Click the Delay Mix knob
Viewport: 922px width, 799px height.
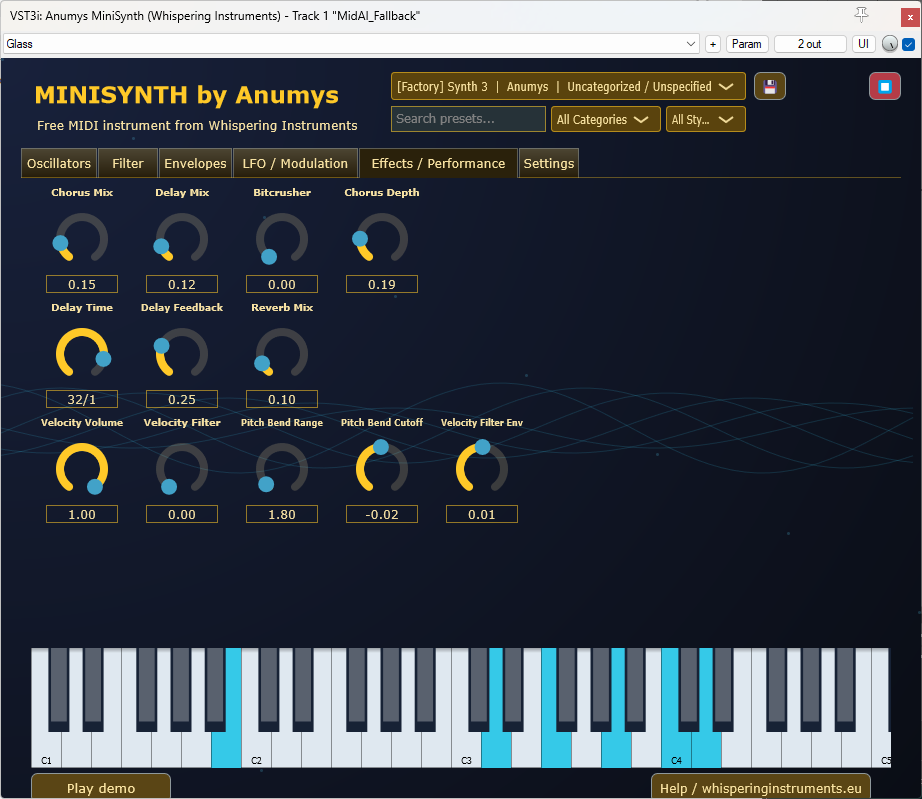pos(182,239)
